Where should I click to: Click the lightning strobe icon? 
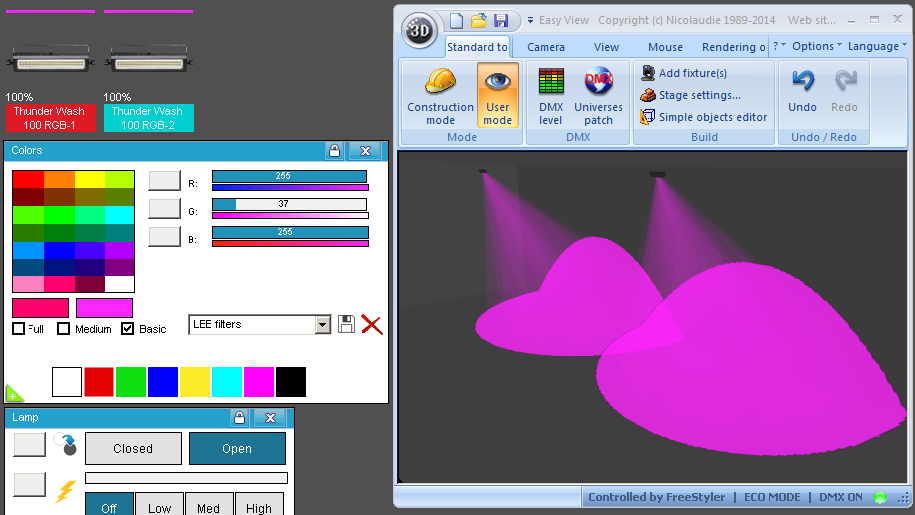coord(65,491)
